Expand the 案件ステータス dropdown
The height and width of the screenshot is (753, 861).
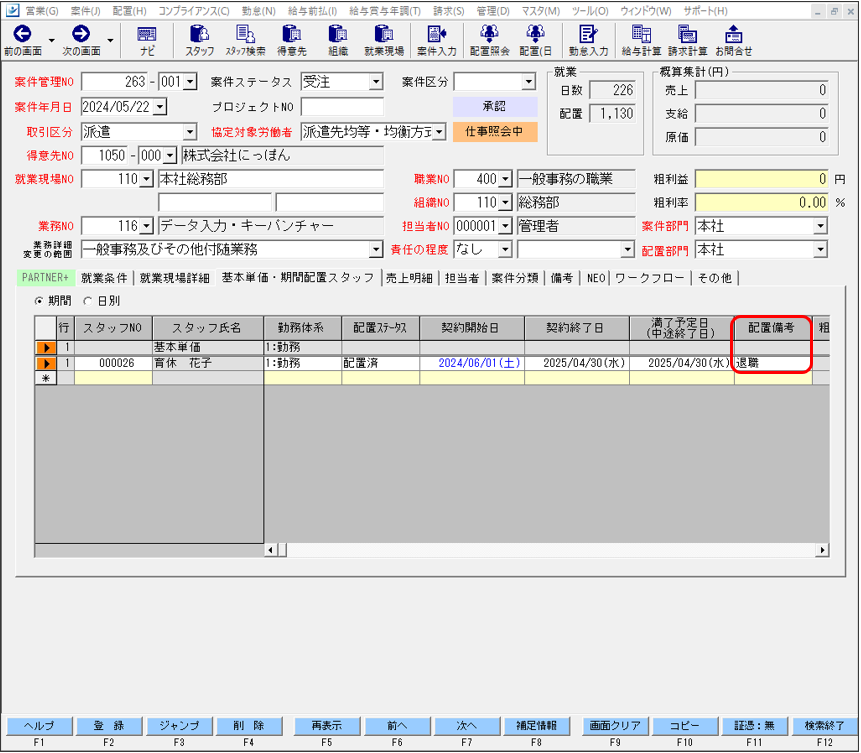[376, 82]
